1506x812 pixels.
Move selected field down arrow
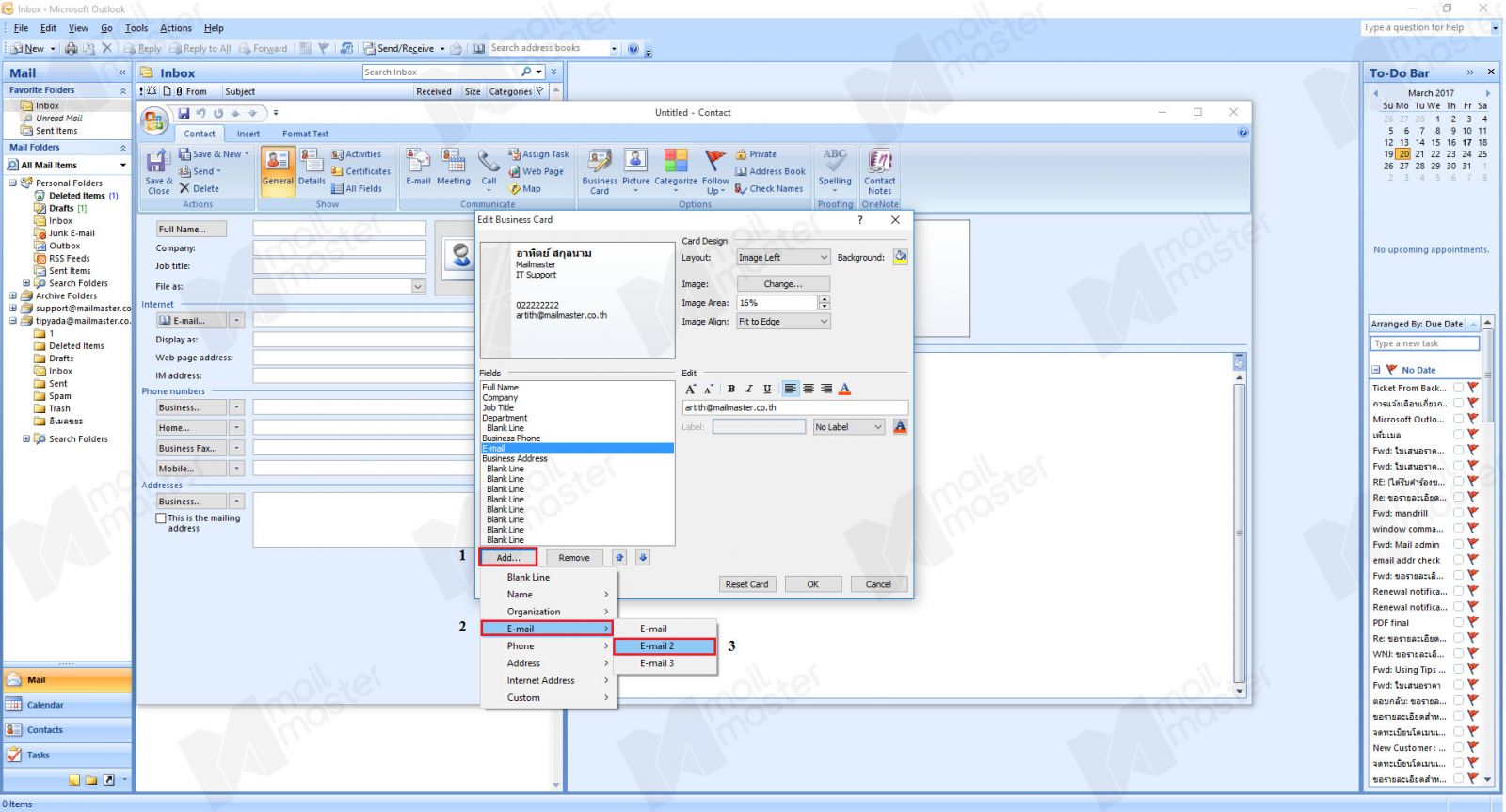[x=643, y=557]
